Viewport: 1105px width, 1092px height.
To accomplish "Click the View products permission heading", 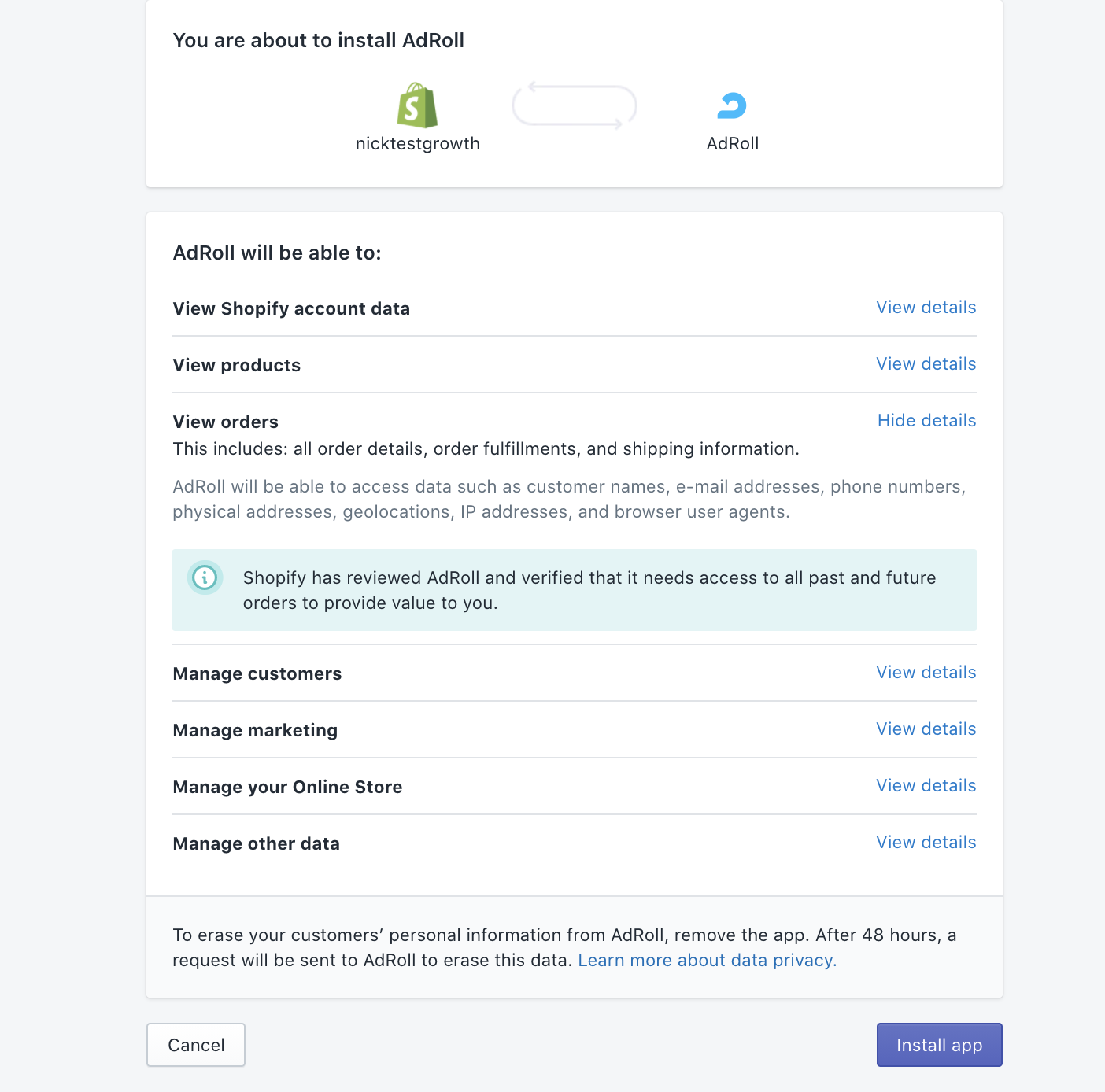I will [x=237, y=366].
